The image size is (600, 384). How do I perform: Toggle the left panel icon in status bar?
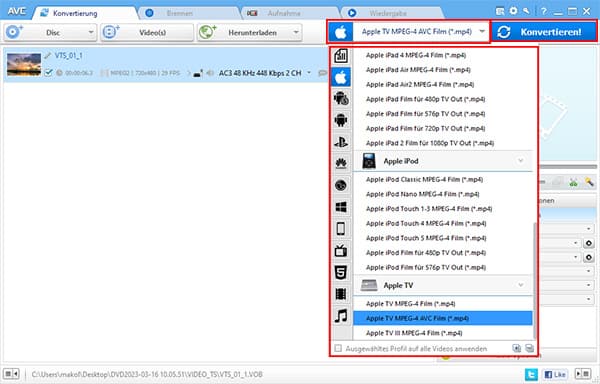click(x=11, y=374)
